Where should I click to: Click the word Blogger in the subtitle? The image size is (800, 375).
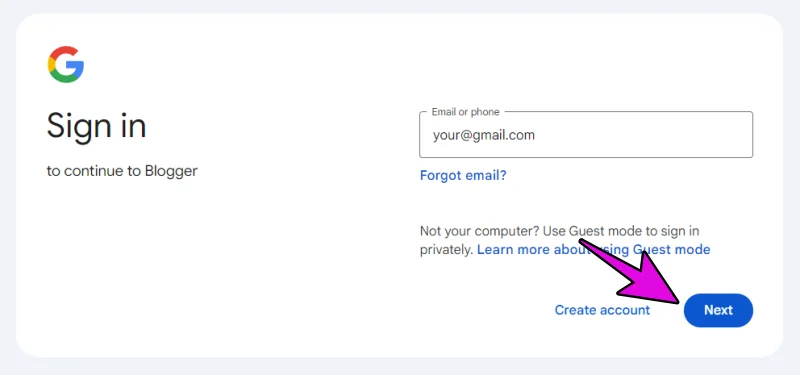tap(171, 171)
